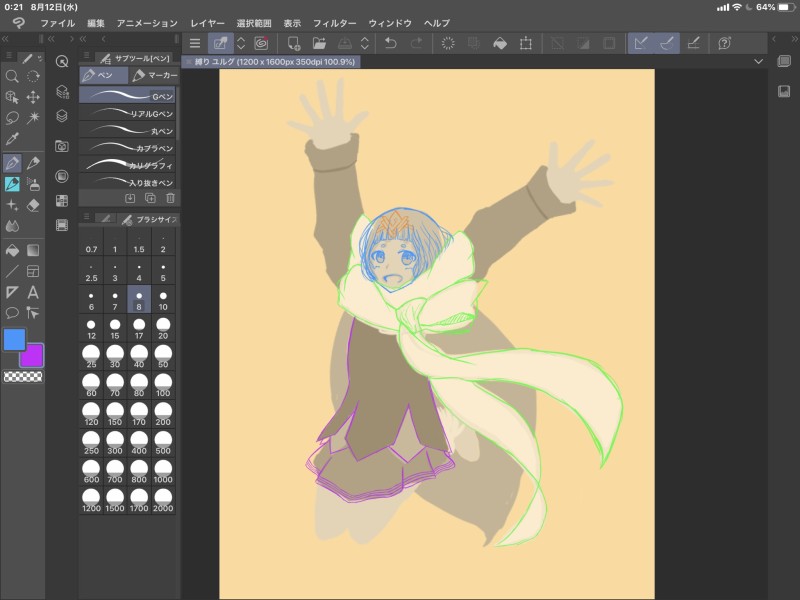
Task: Toggle snap to special ruler
Action: 667,43
